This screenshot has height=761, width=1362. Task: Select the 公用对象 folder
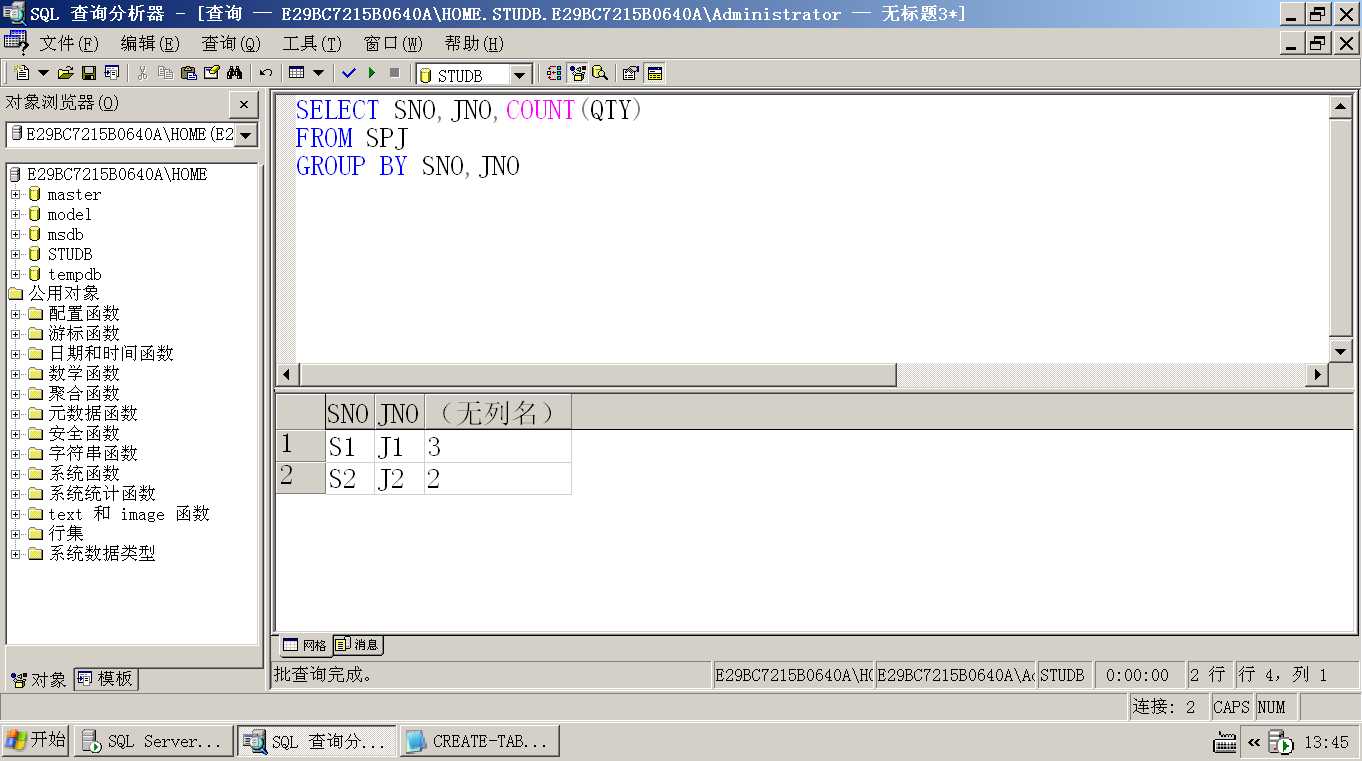click(x=64, y=293)
